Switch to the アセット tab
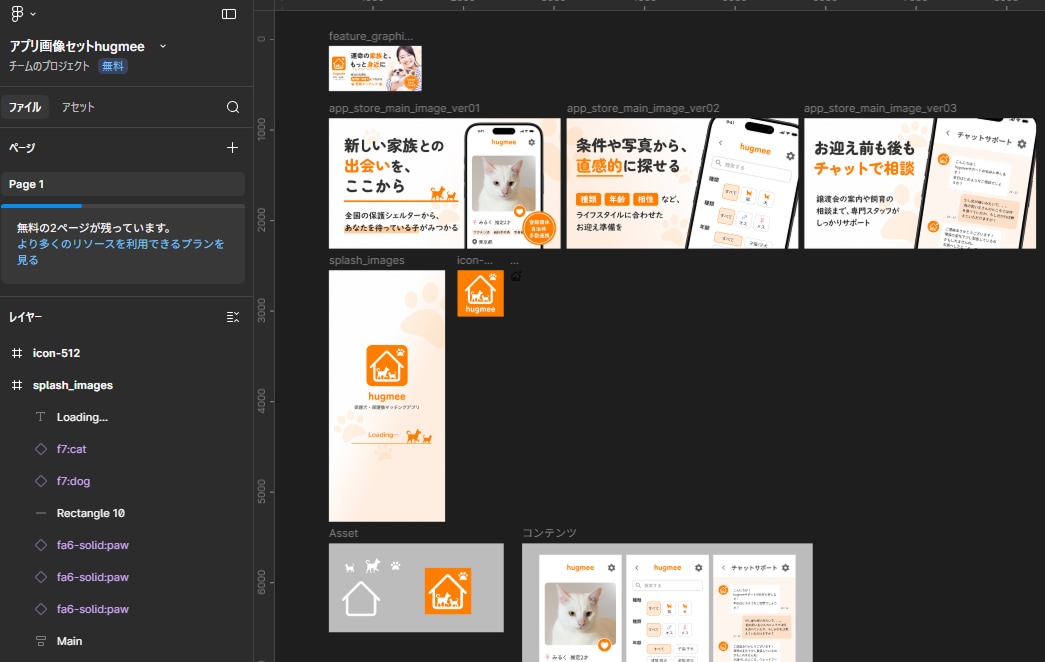 click(78, 107)
